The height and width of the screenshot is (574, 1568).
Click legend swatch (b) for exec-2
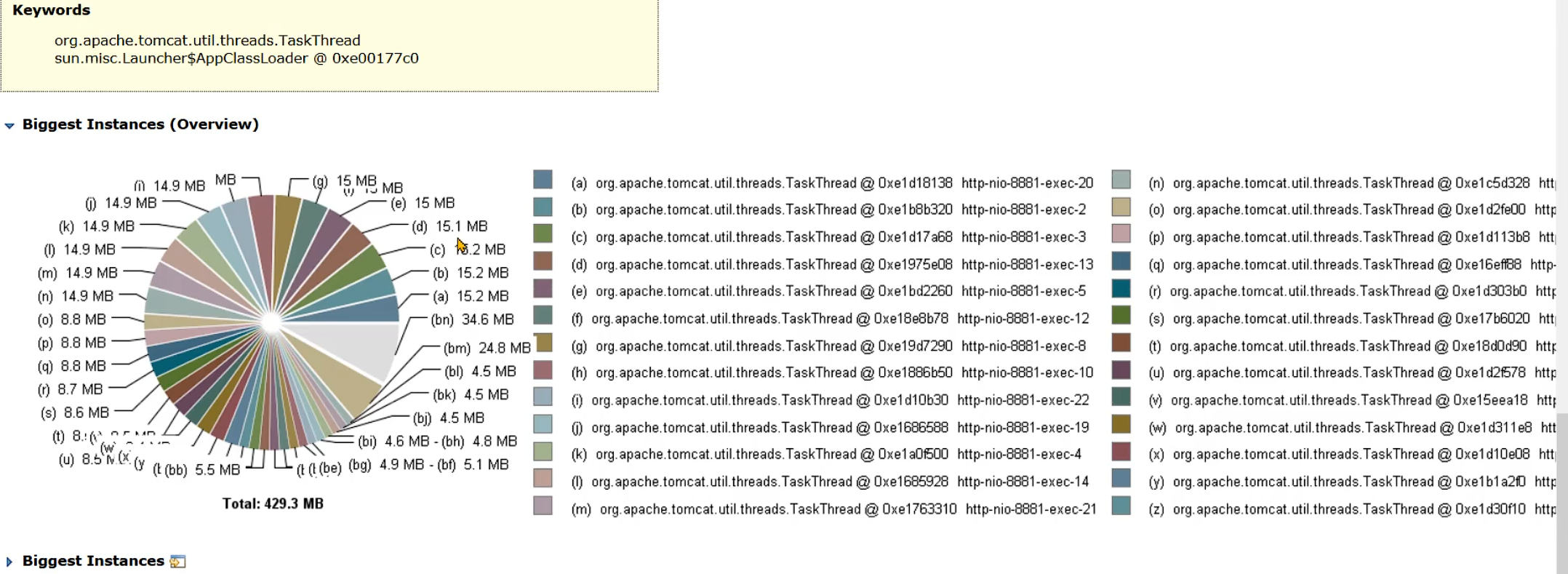point(543,207)
